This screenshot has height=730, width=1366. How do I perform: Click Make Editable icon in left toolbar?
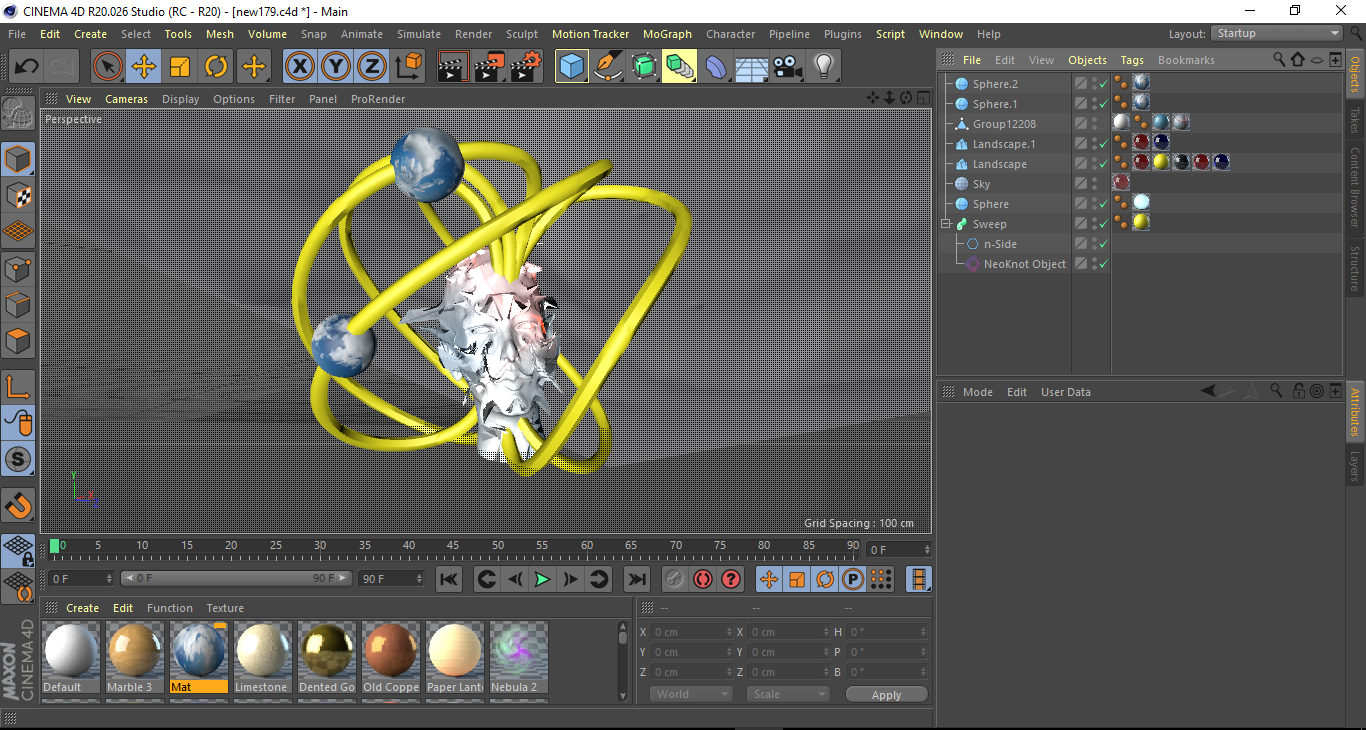(18, 113)
